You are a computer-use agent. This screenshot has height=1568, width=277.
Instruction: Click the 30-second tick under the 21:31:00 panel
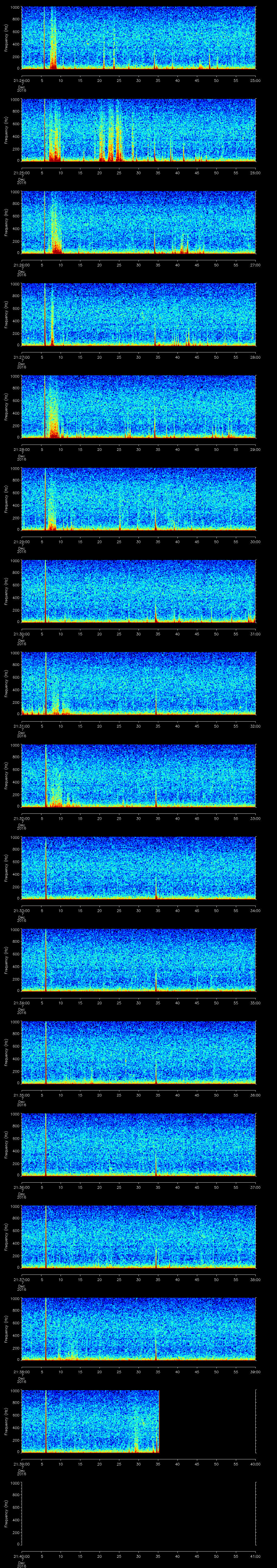click(138, 726)
